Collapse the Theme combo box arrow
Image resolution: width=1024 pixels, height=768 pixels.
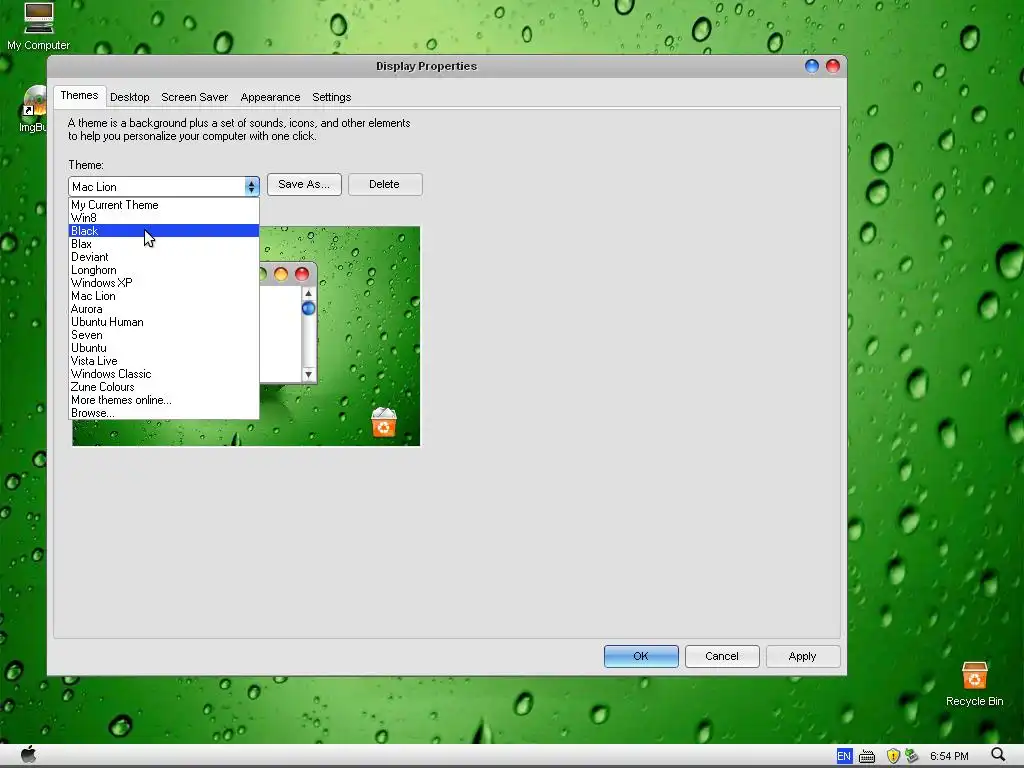tap(251, 187)
